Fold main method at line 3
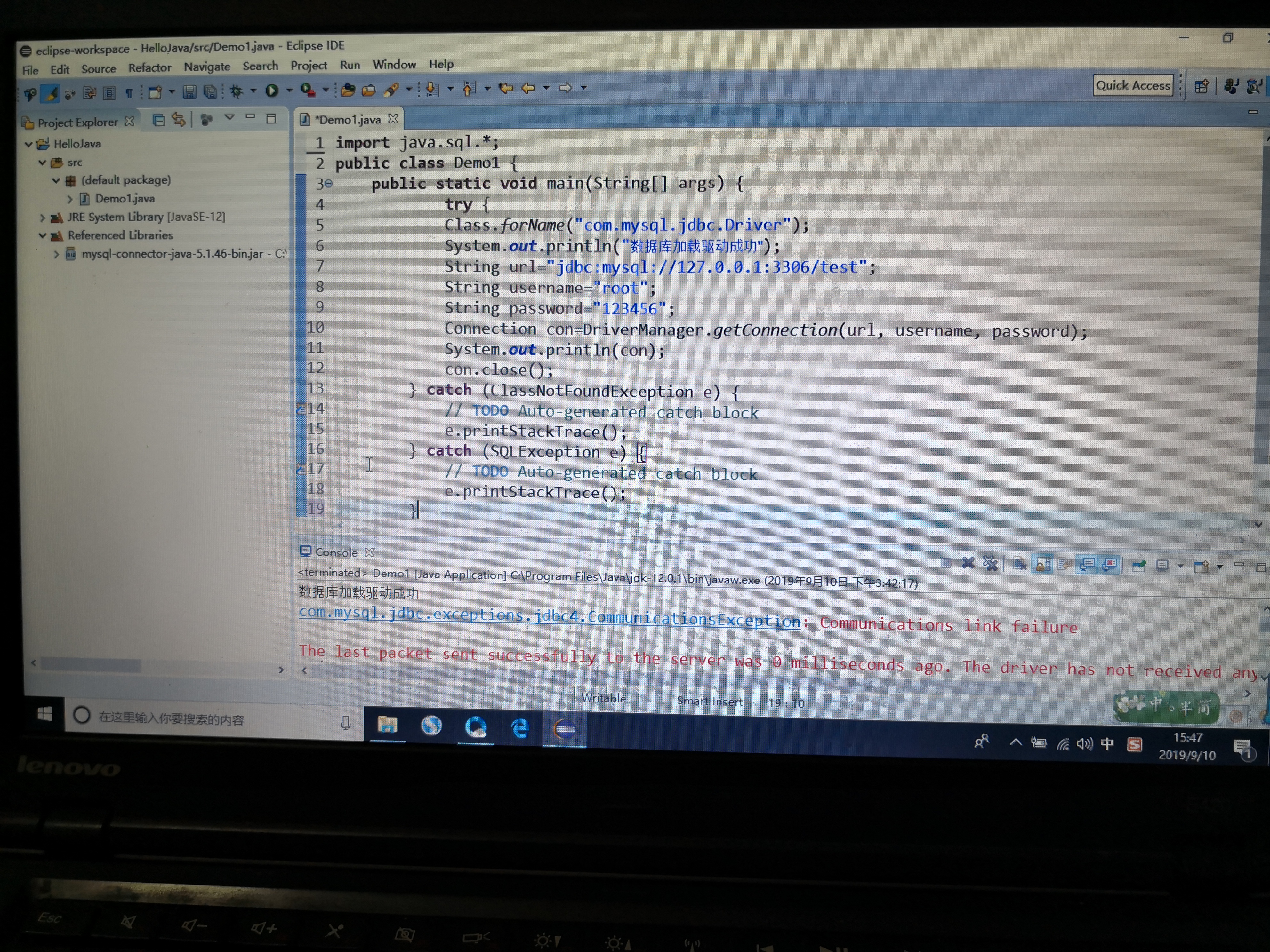Screen dimensions: 1270x952 pyautogui.click(x=329, y=184)
